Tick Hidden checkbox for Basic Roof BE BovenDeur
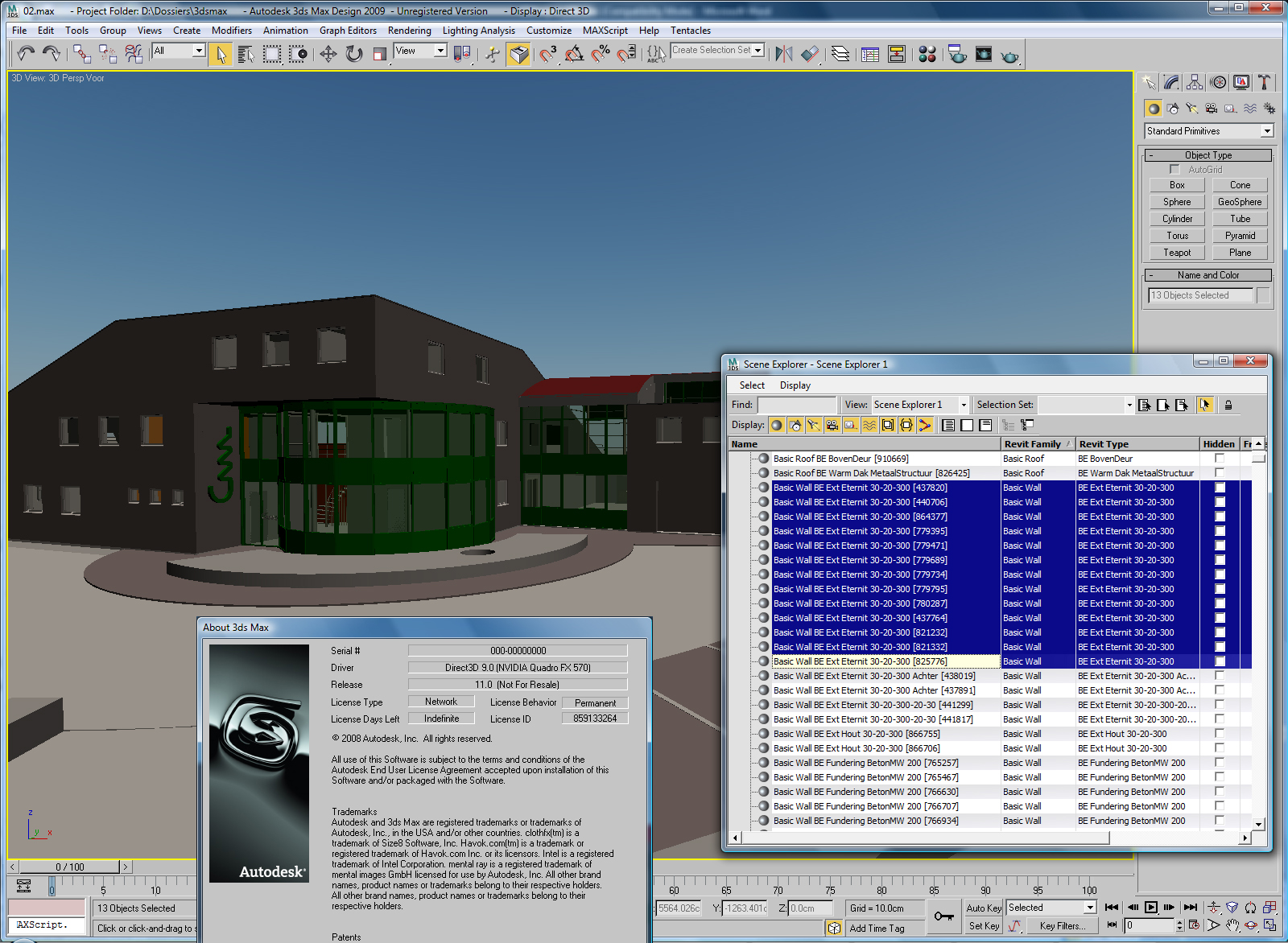The height and width of the screenshot is (943, 1288). pyautogui.click(x=1220, y=459)
